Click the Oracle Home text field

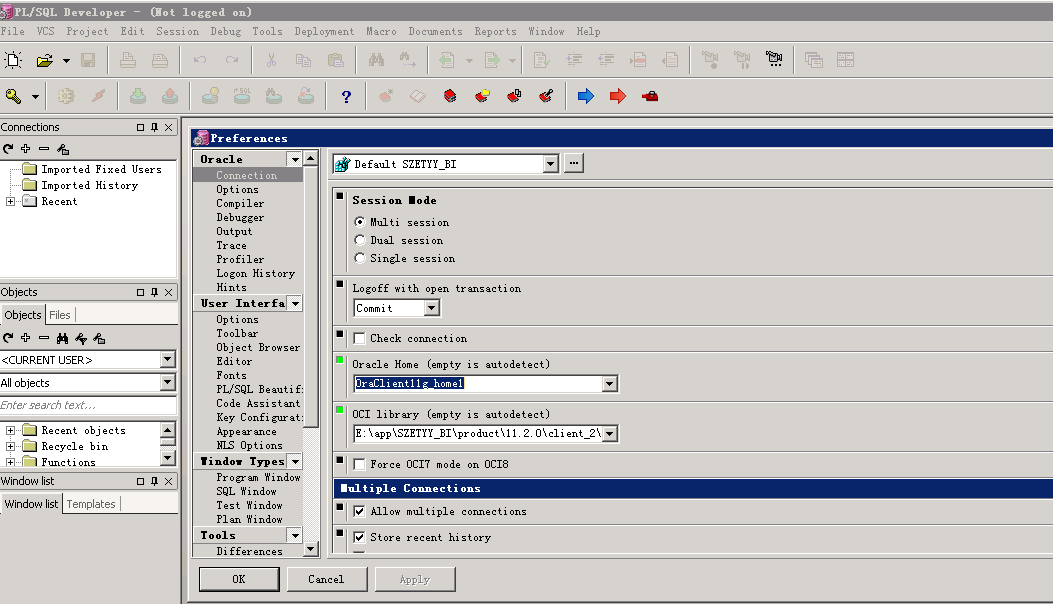(478, 384)
